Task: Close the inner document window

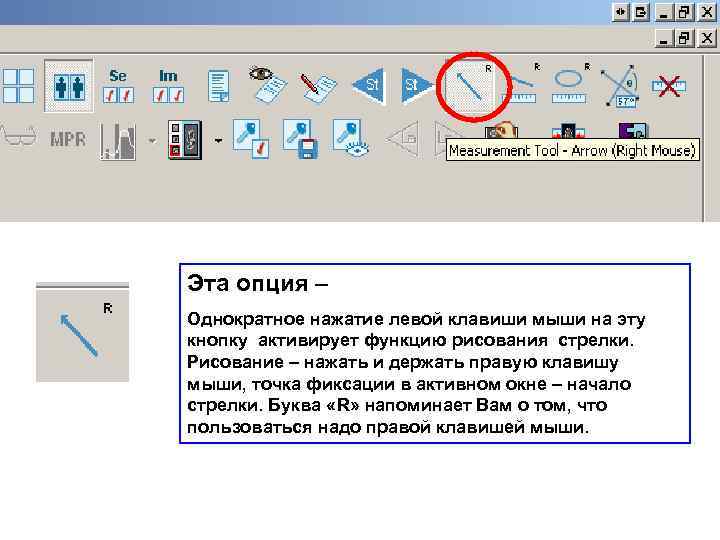Action: 707,38
